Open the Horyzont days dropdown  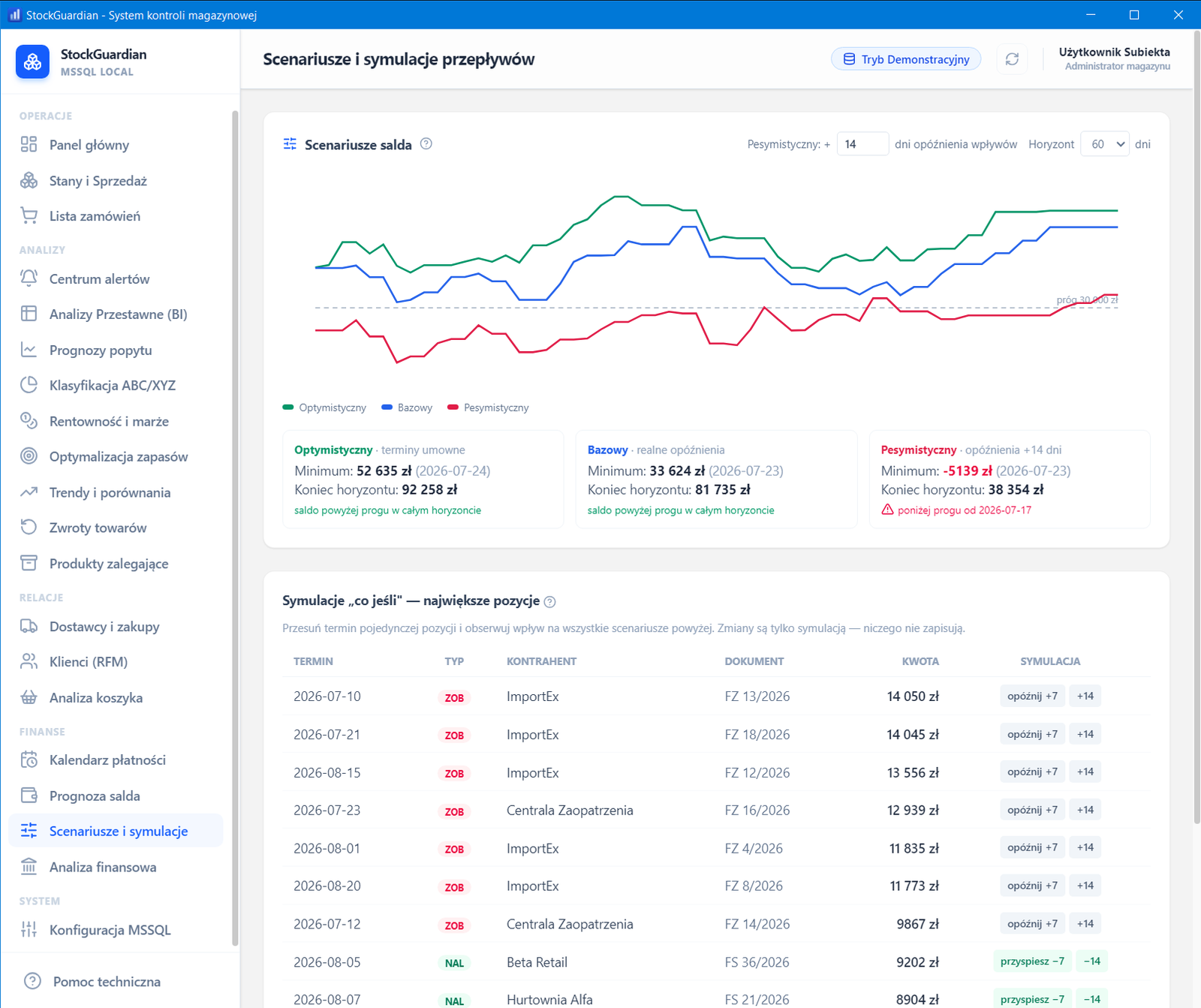(x=1105, y=144)
